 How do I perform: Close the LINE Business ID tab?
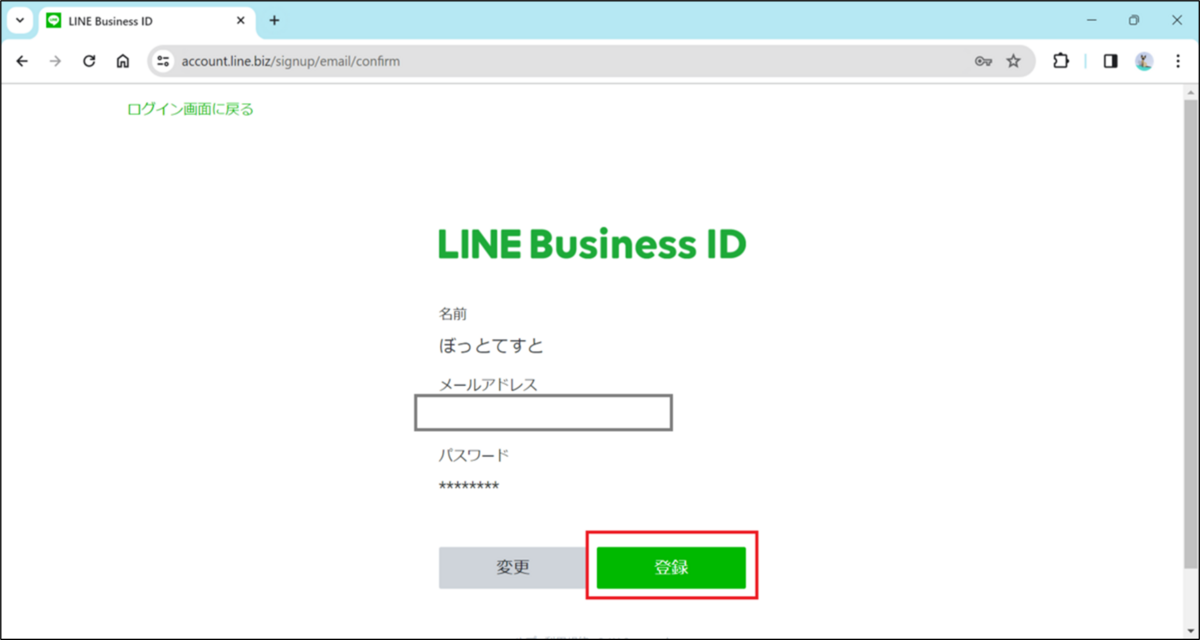pyautogui.click(x=240, y=21)
